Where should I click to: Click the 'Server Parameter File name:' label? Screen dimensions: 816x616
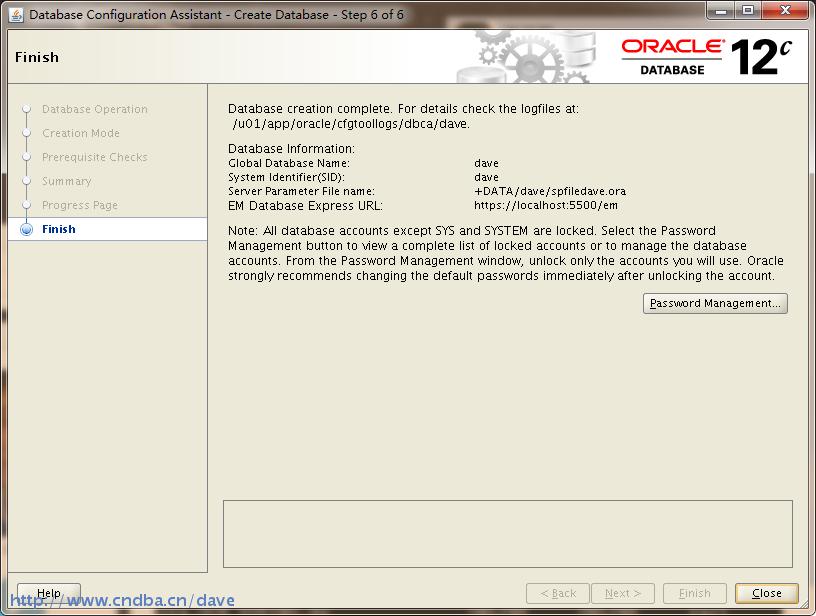point(301,191)
